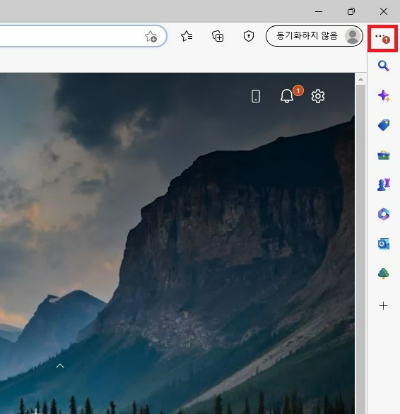Open notifications bell on new tab page
This screenshot has height=414, width=400.
tap(287, 96)
